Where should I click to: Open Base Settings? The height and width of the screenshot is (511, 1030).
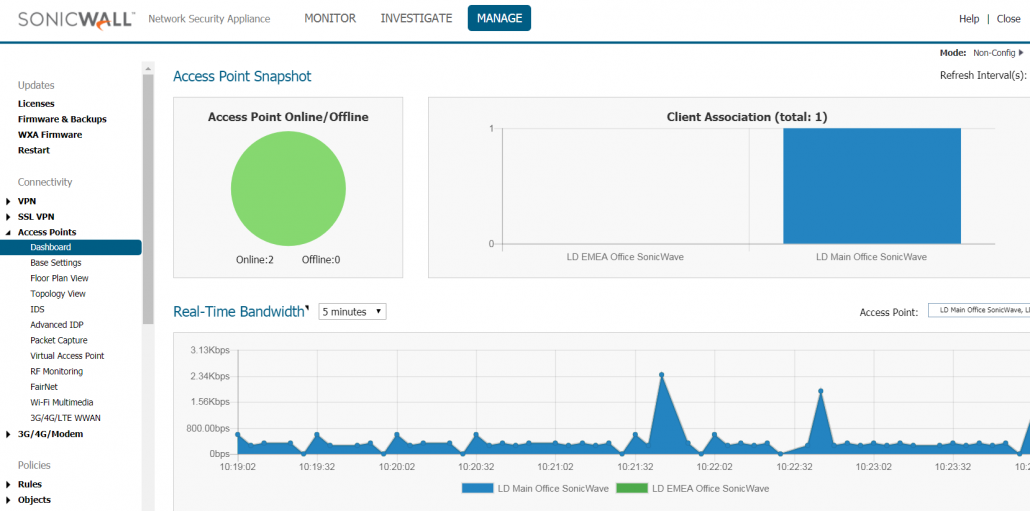click(x=56, y=263)
